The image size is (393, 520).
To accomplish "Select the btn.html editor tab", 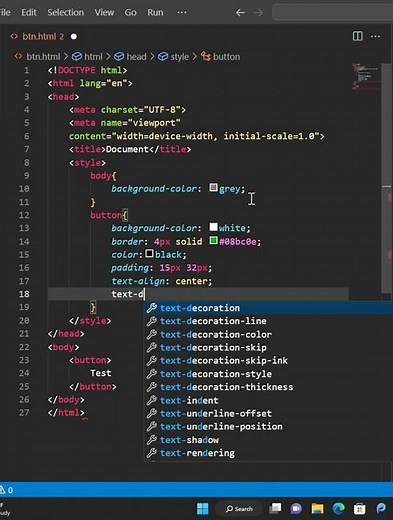I will 43,36.
